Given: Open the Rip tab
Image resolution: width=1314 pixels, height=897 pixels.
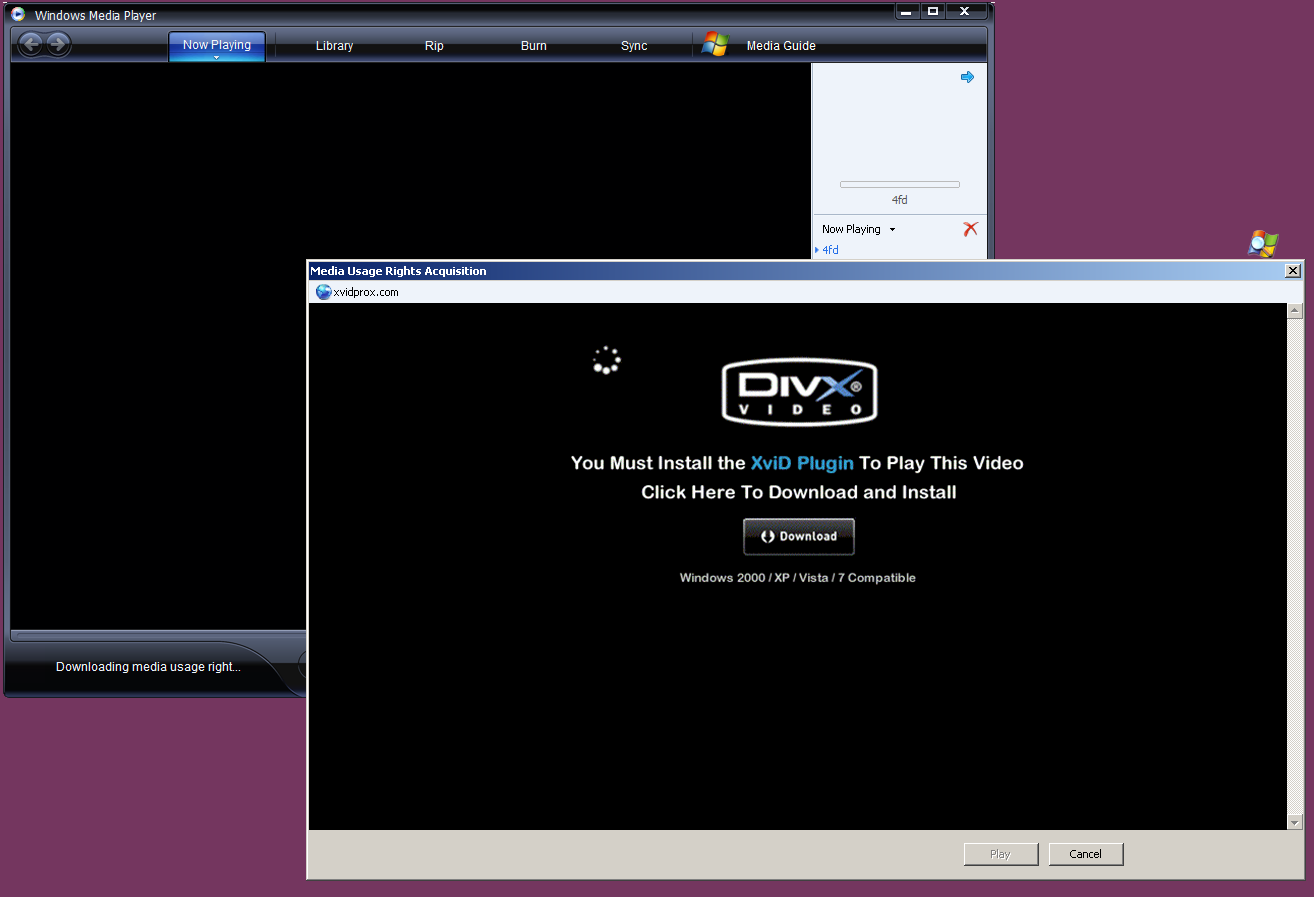Looking at the screenshot, I should pos(434,46).
